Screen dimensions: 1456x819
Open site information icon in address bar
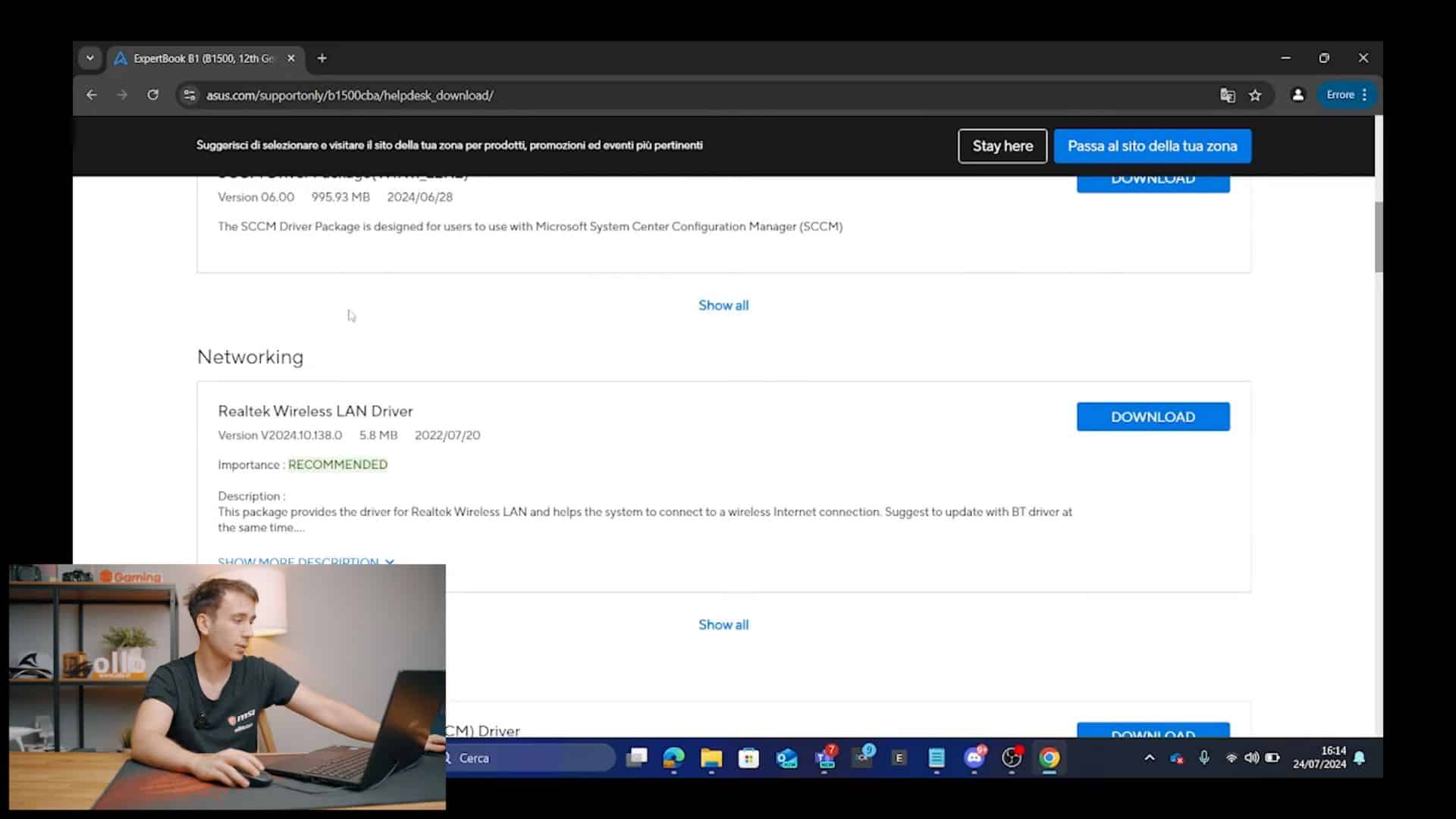point(190,95)
